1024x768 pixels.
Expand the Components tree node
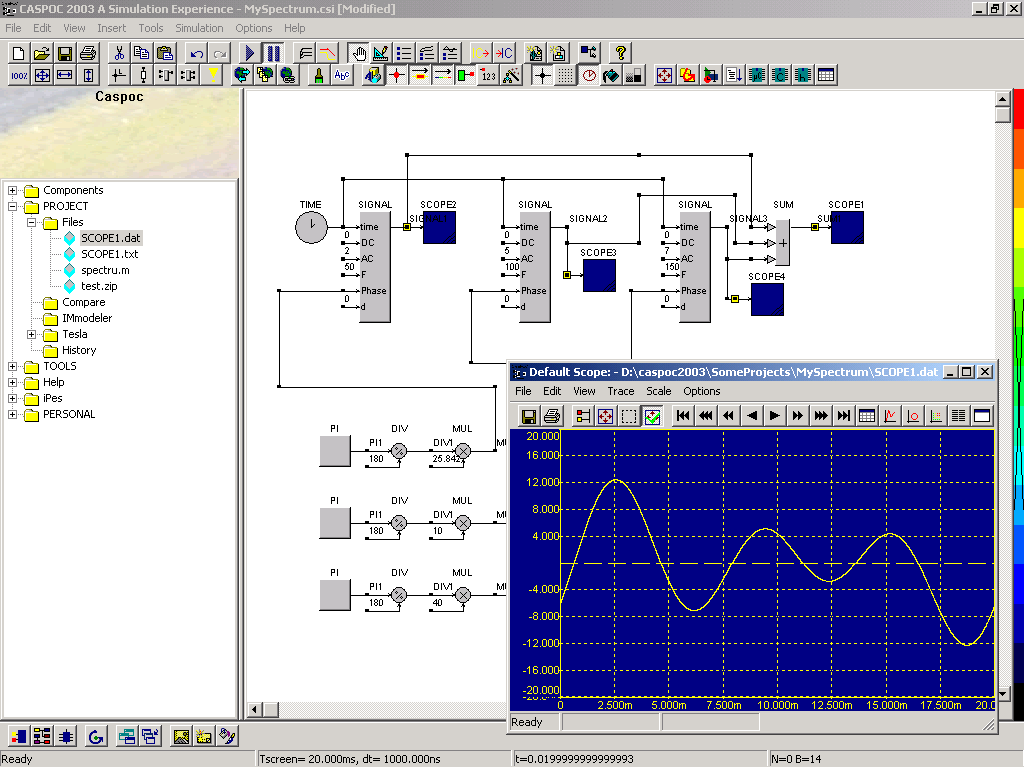point(12,191)
